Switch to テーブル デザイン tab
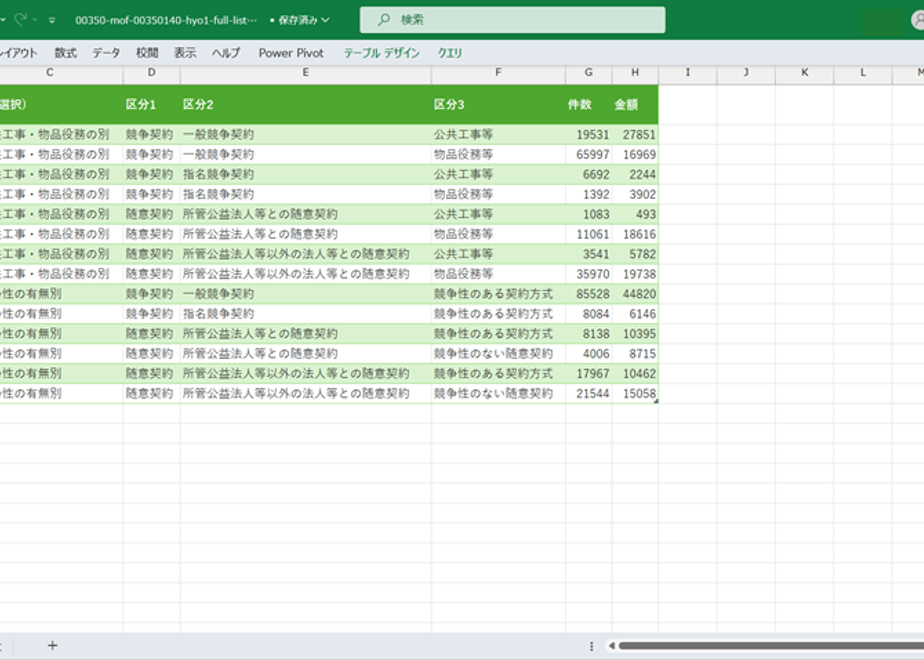This screenshot has height=660, width=924. pos(381,53)
